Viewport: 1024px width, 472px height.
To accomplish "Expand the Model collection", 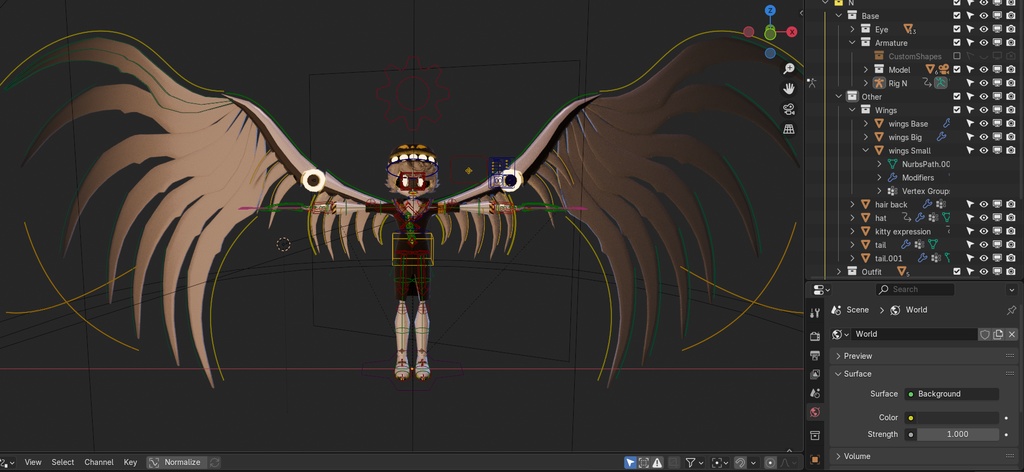I will click(866, 69).
